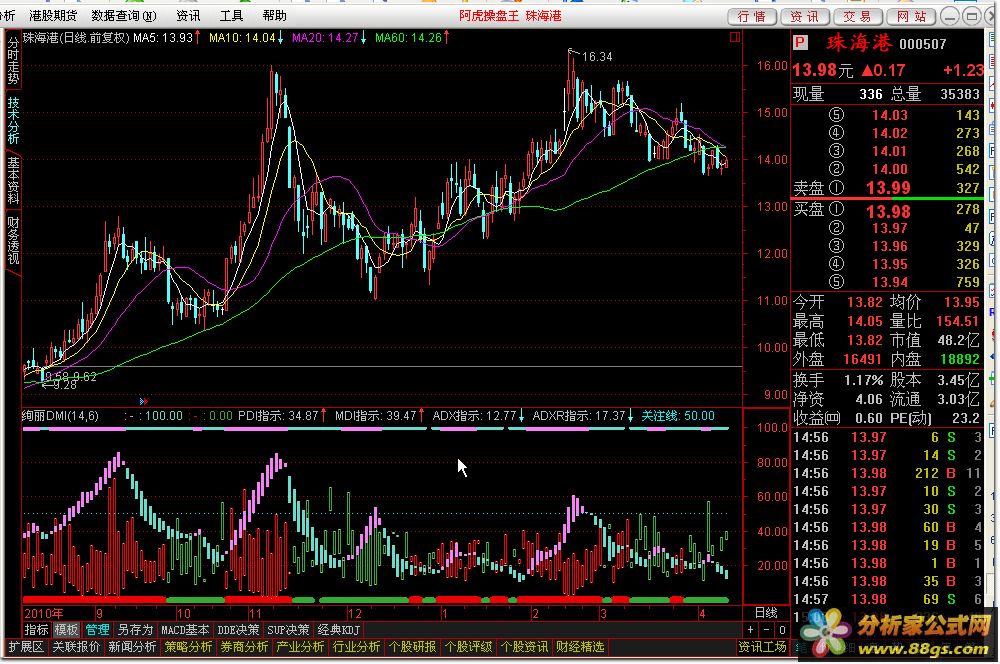Click the 2010年 date marker on time axis
The width and height of the screenshot is (1000, 664).
click(43, 614)
